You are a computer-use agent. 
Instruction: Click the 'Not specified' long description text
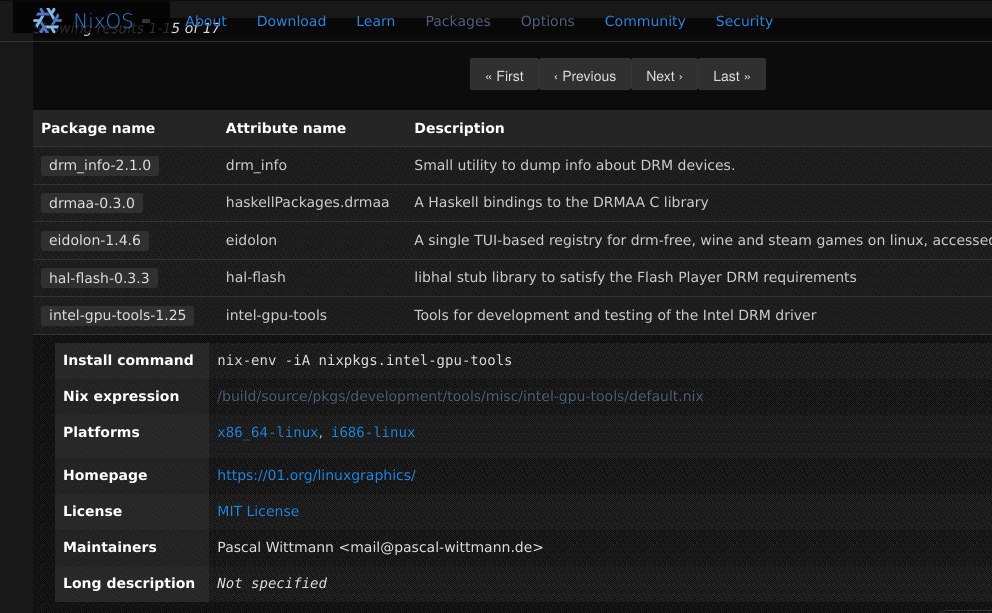(271, 583)
